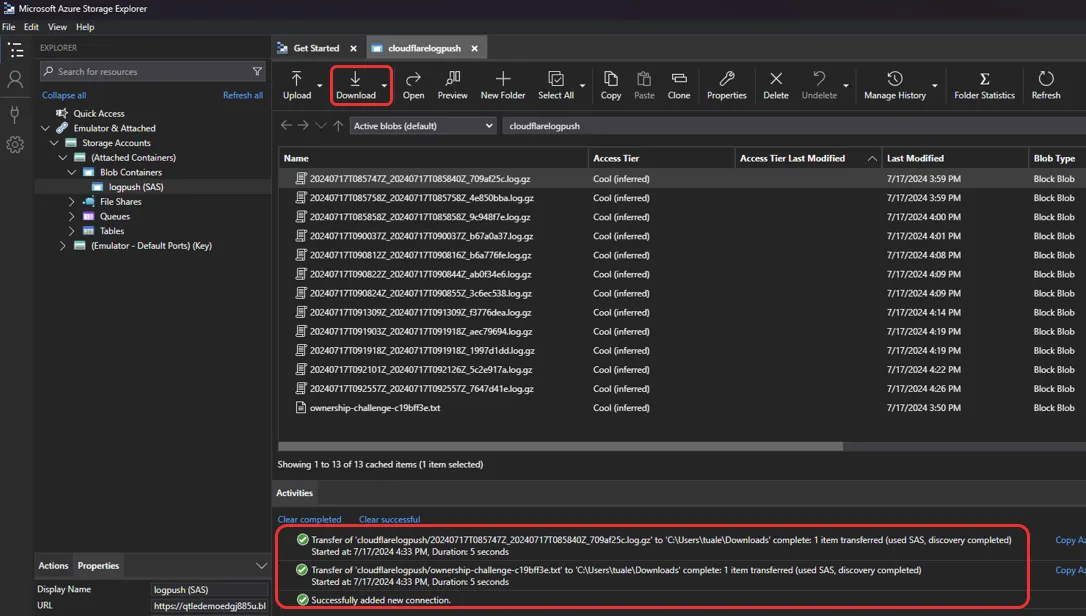1086x616 pixels.
Task: Sort by Access Tier Last Modified column
Action: 808,159
